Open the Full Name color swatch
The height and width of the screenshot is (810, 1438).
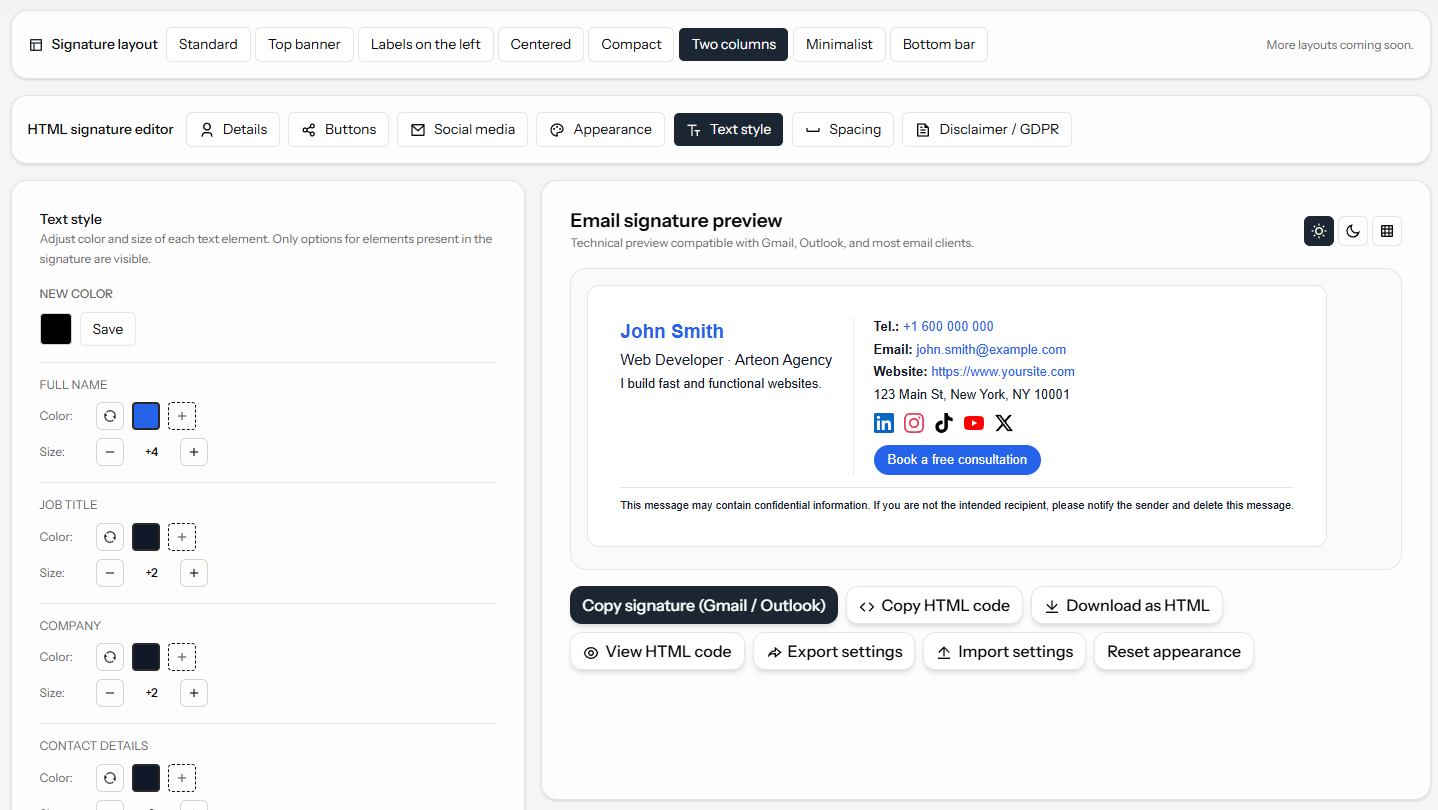(146, 415)
